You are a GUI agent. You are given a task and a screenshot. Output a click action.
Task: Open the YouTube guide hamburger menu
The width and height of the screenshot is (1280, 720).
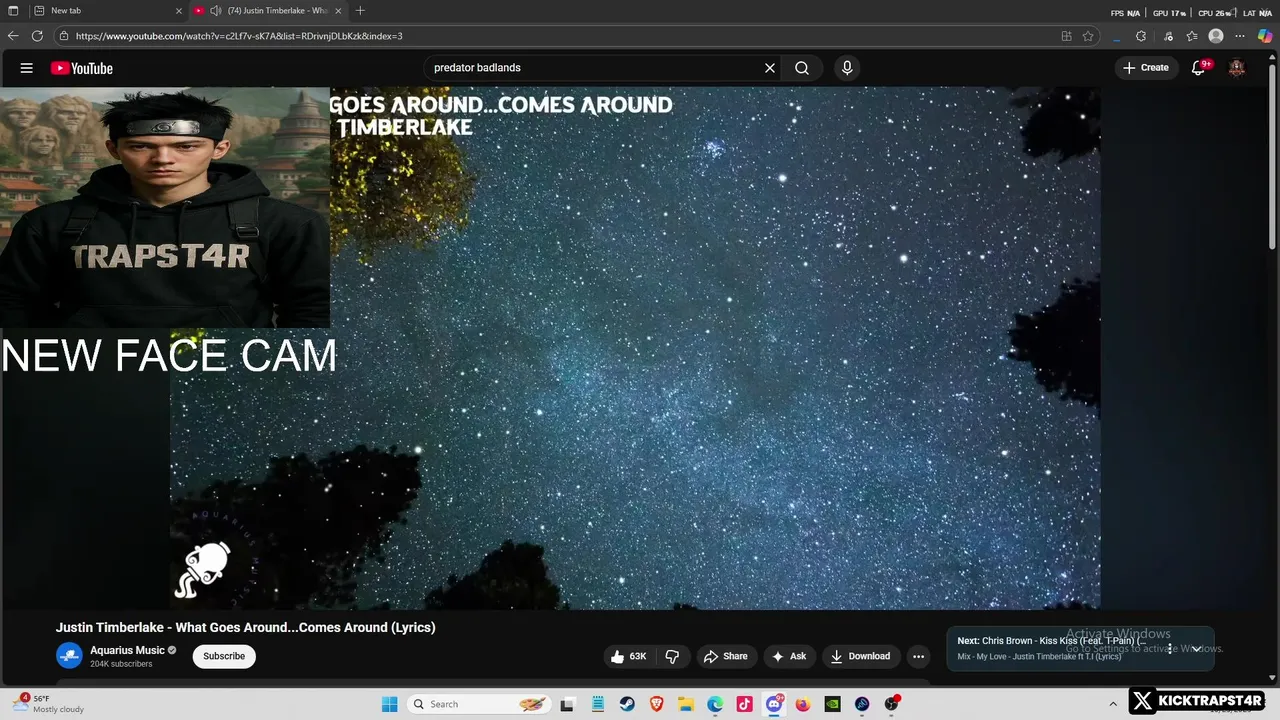pyautogui.click(x=27, y=68)
